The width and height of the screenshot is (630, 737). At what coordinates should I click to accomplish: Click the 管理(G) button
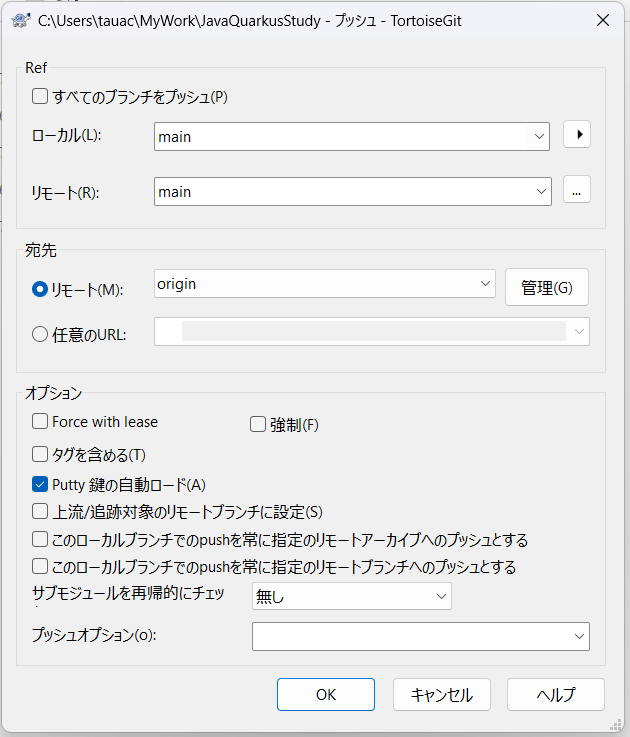[x=546, y=287]
